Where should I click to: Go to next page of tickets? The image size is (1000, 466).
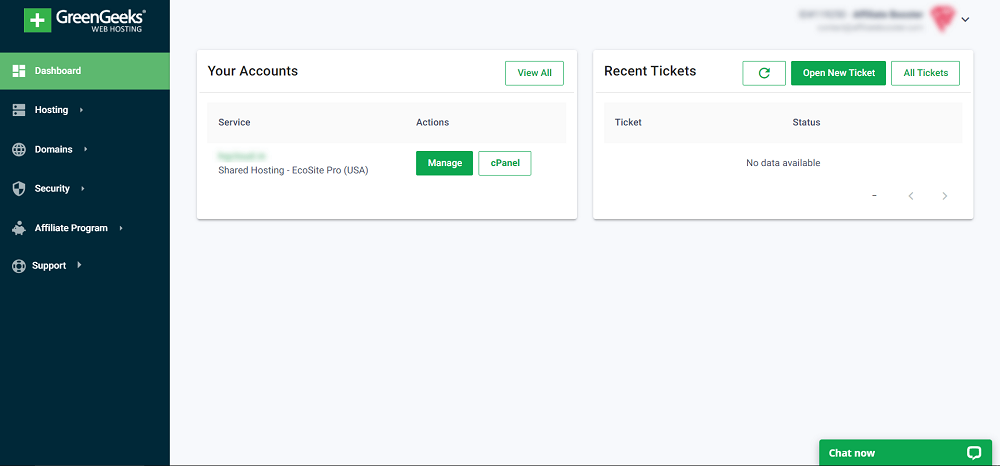[x=945, y=196]
